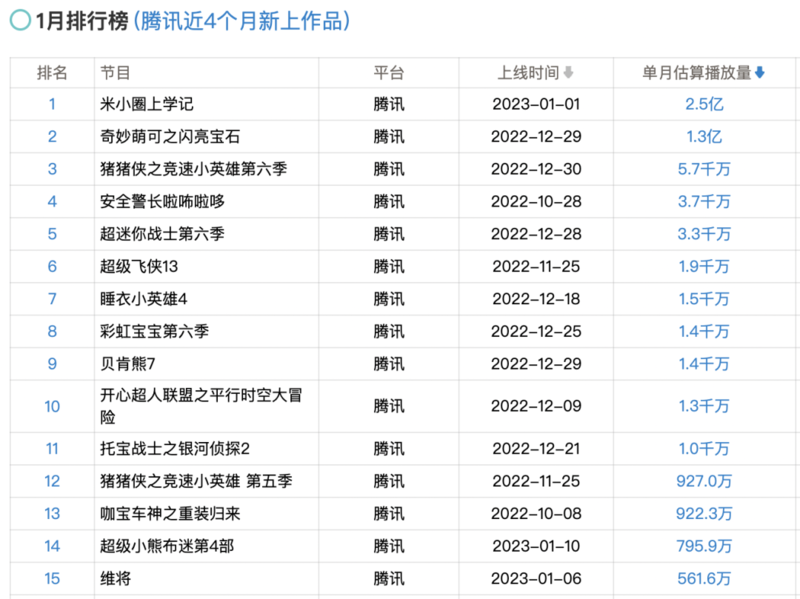The height and width of the screenshot is (599, 800).
Task: Select the show 超级飞侠13
Action: (x=139, y=266)
